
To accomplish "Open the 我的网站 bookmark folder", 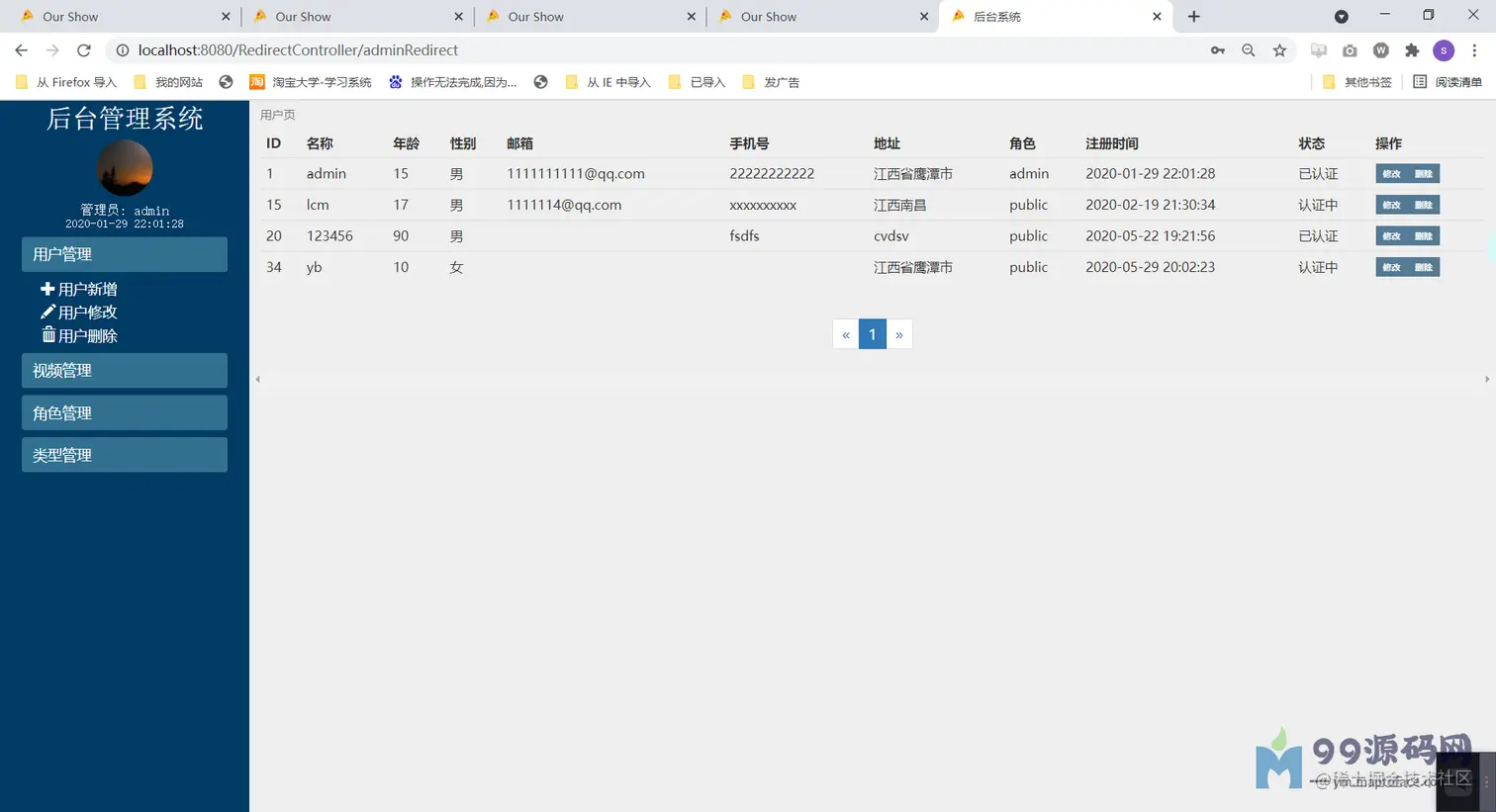I will [x=168, y=82].
